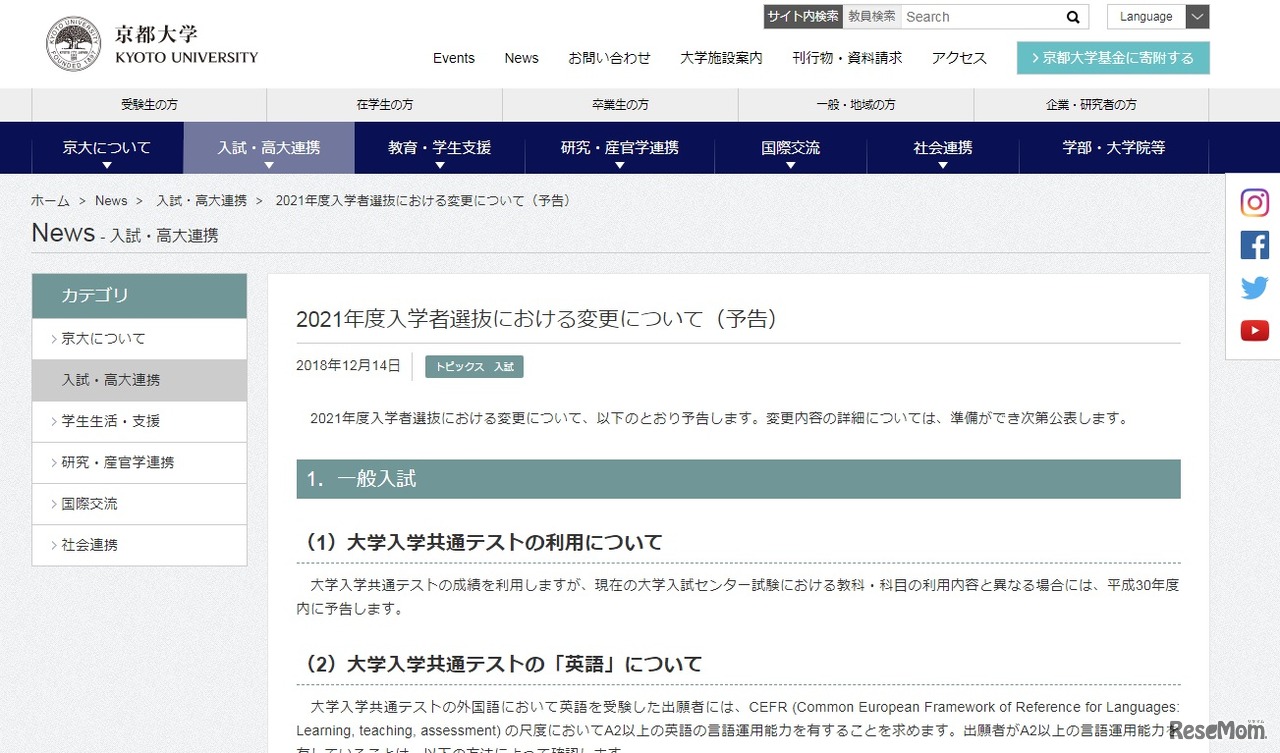The width and height of the screenshot is (1280, 753).
Task: Expand 学生生活・支援 in category sidebar
Action: 139,421
